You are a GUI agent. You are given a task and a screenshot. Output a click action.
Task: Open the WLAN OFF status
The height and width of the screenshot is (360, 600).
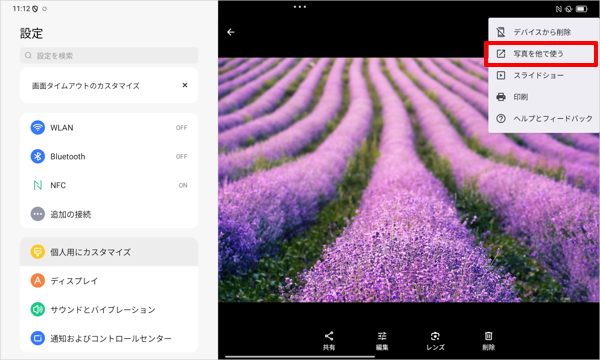pos(181,128)
